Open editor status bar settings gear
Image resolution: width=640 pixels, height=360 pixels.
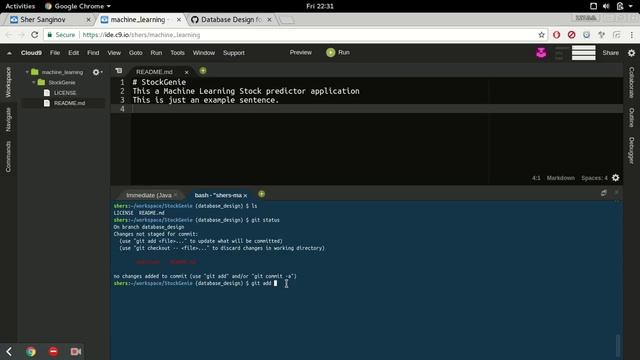tap(616, 178)
